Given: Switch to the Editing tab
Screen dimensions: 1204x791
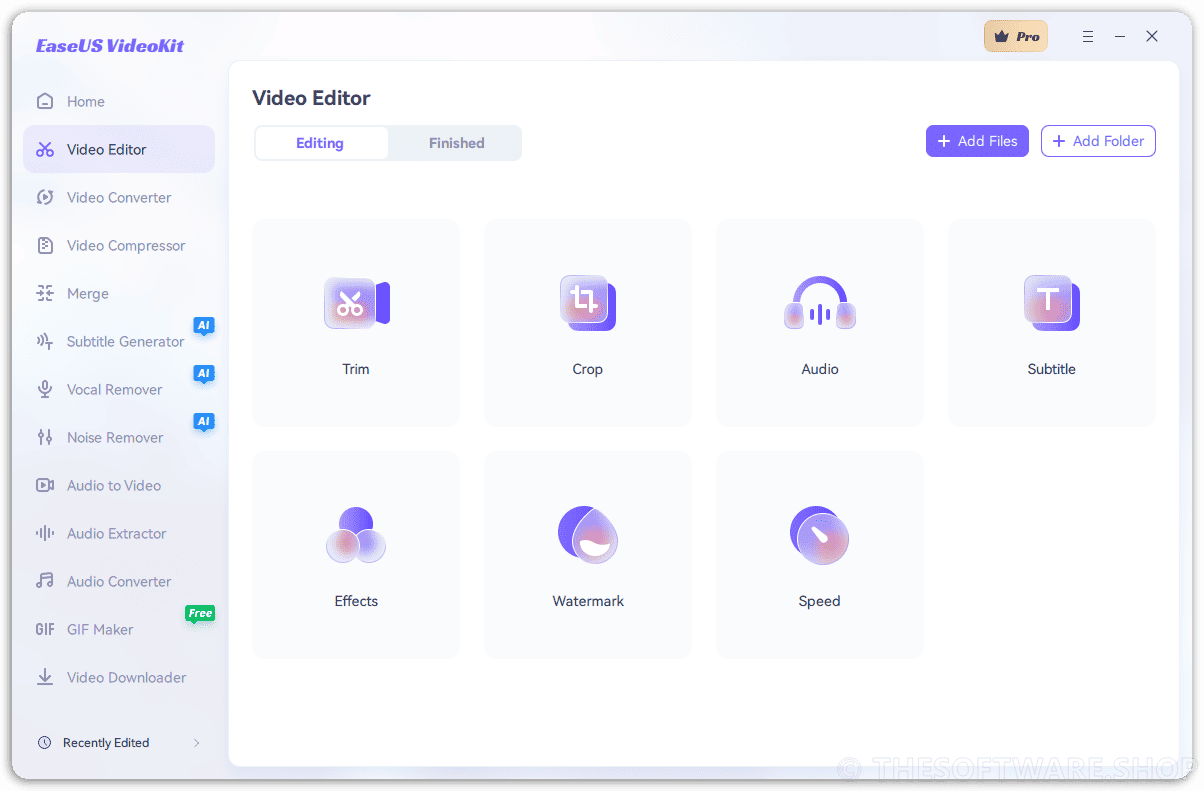Looking at the screenshot, I should tap(320, 143).
